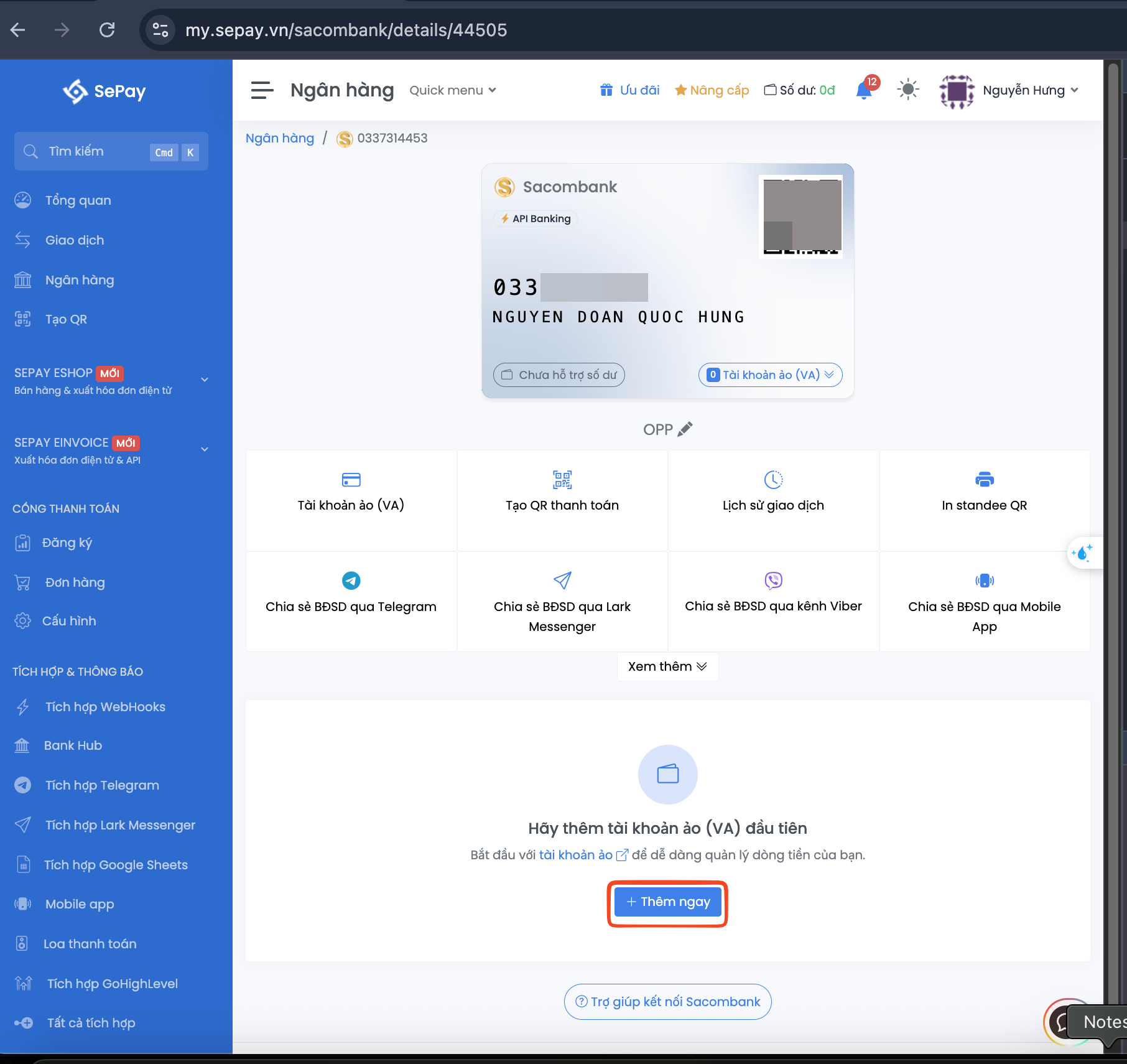
Task: Click the browser reload button
Action: click(107, 30)
